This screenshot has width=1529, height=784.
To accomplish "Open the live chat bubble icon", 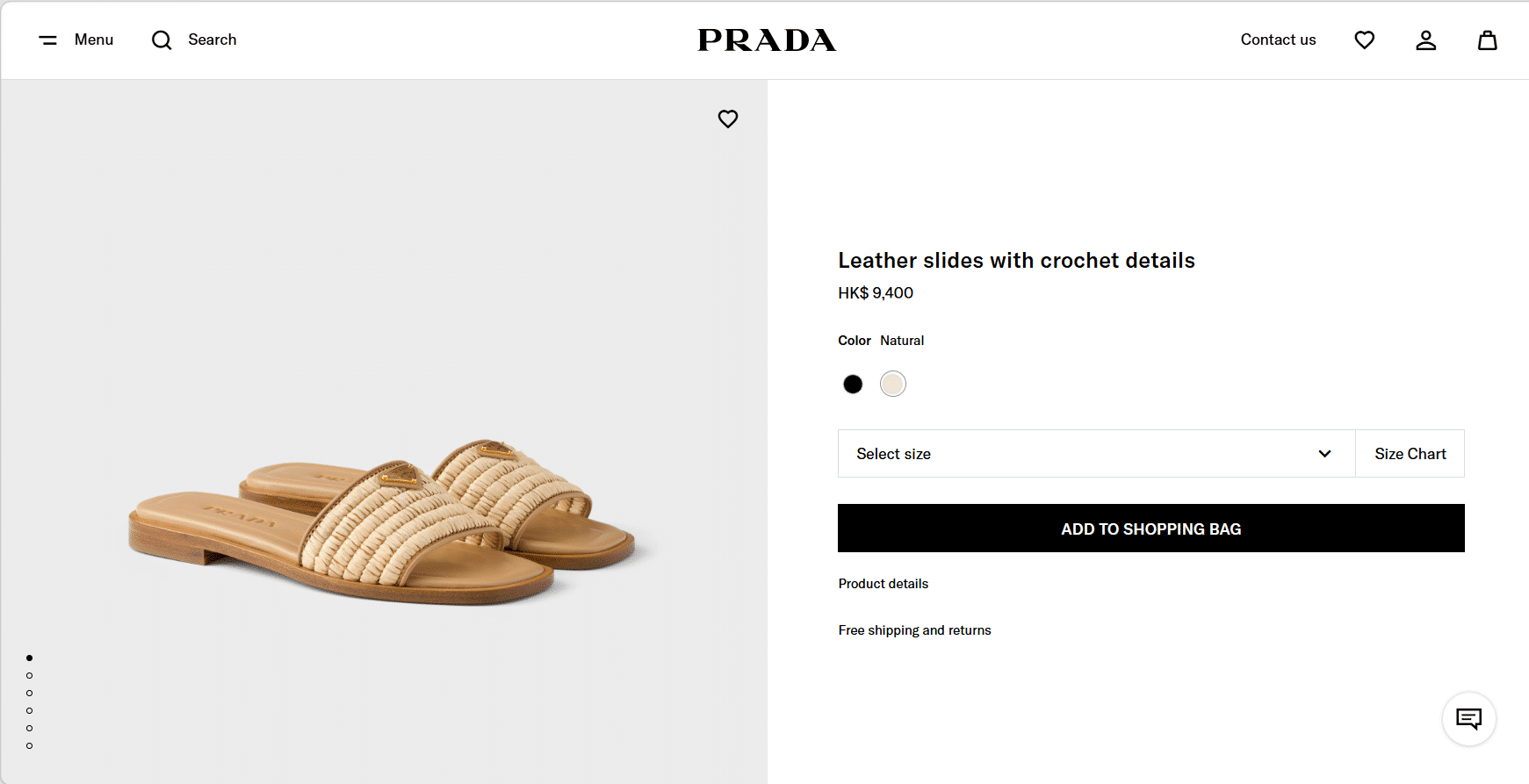I will [x=1468, y=719].
